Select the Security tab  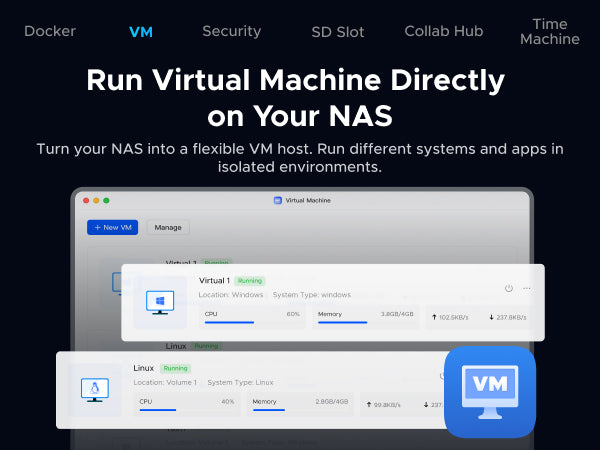pos(231,31)
